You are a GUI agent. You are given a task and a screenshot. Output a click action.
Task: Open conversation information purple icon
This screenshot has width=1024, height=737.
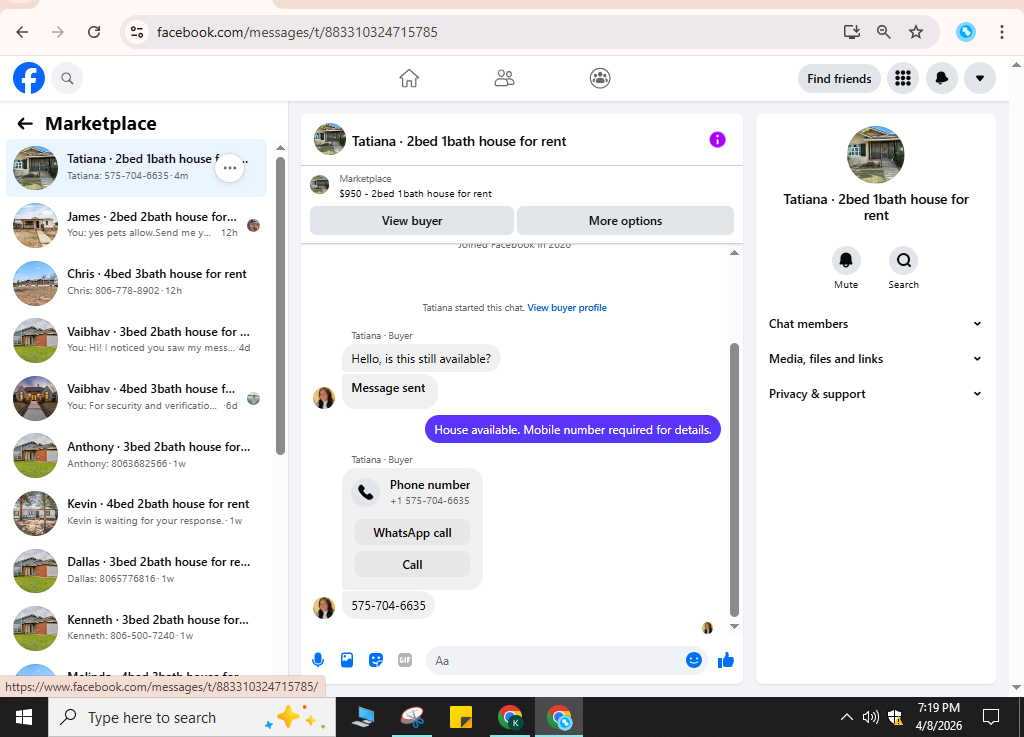pos(717,140)
